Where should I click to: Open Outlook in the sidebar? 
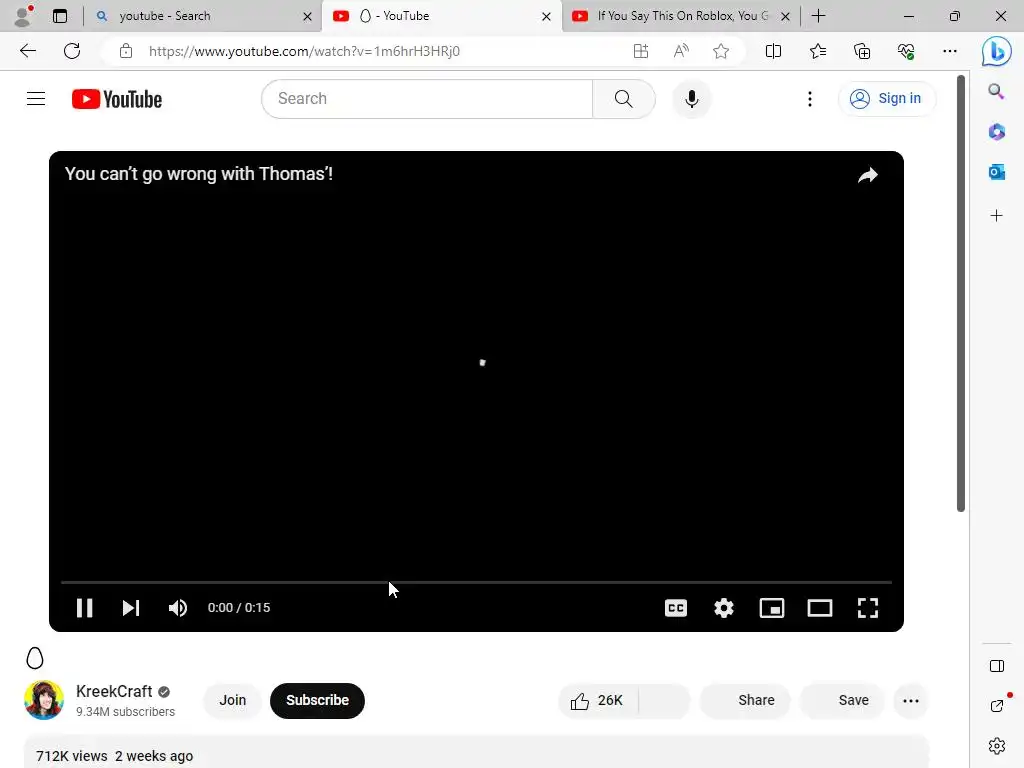[997, 172]
